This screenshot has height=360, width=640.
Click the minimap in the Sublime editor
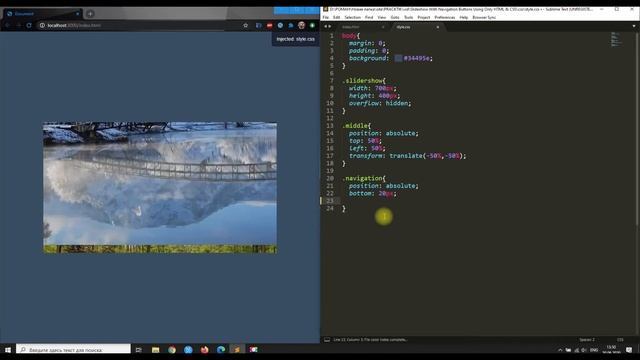[616, 39]
